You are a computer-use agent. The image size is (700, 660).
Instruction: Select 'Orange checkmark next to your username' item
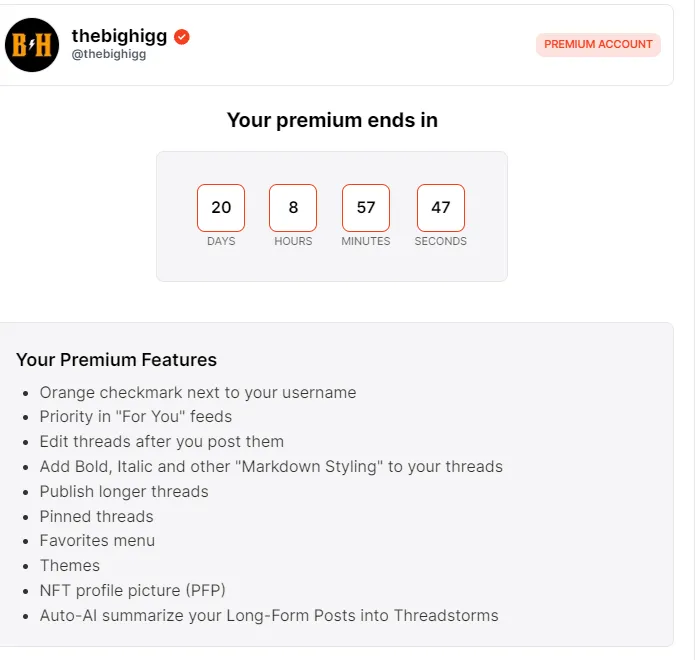198,393
